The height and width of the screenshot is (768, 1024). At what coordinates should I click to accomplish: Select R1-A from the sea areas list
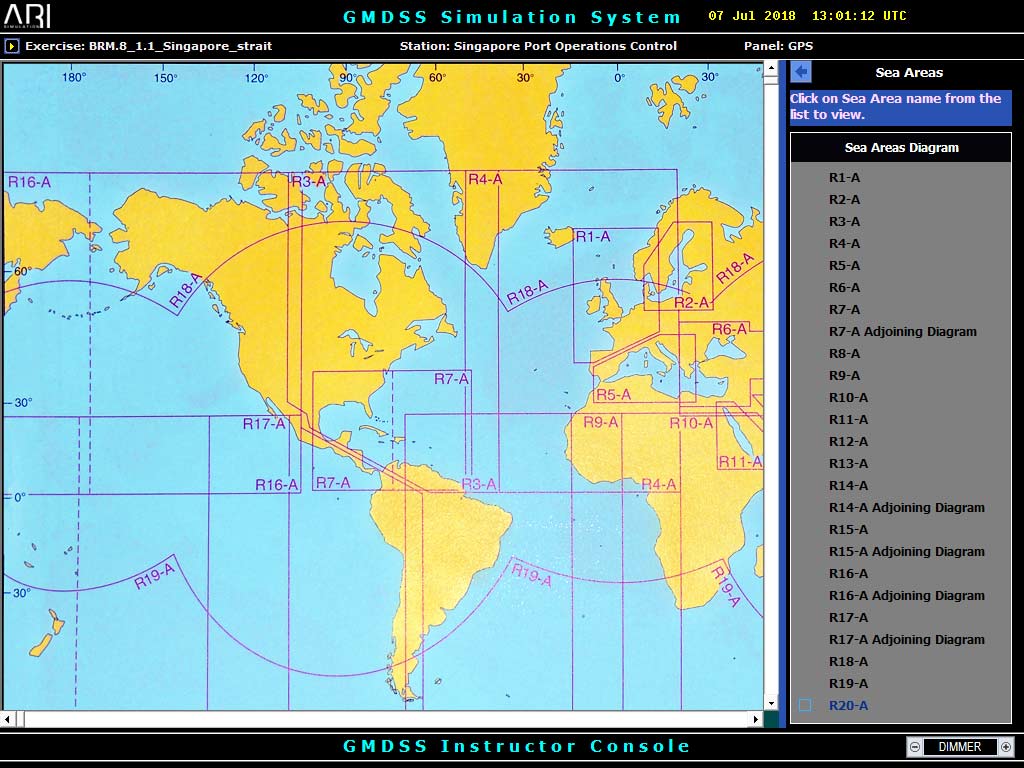pyautogui.click(x=844, y=178)
